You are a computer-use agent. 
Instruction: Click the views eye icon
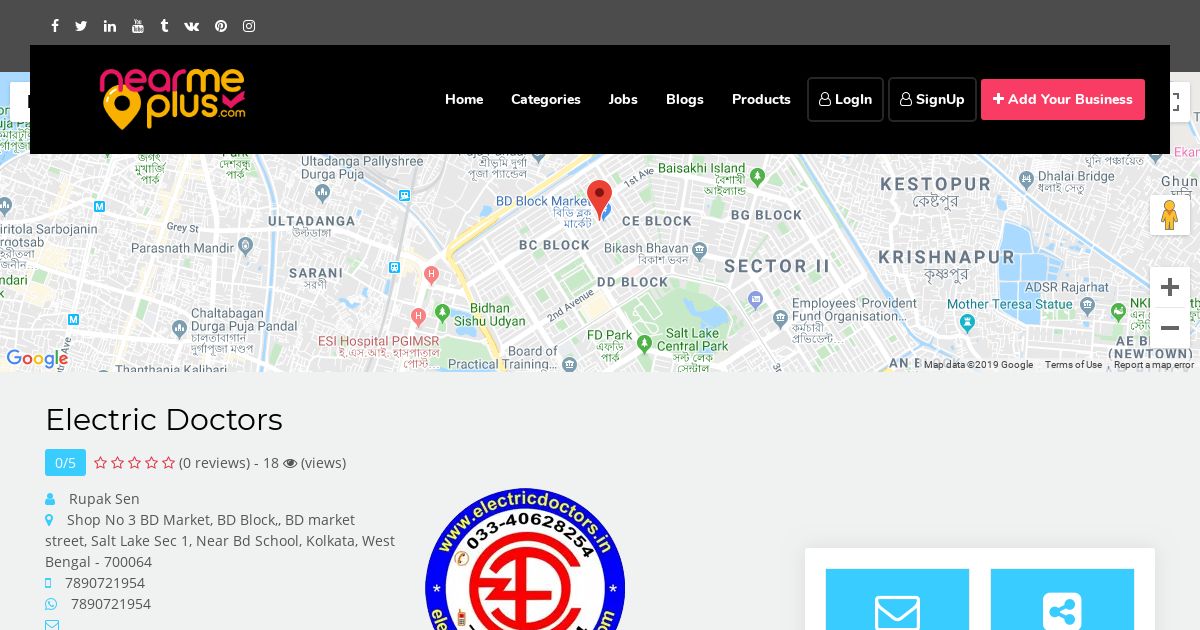tap(290, 463)
